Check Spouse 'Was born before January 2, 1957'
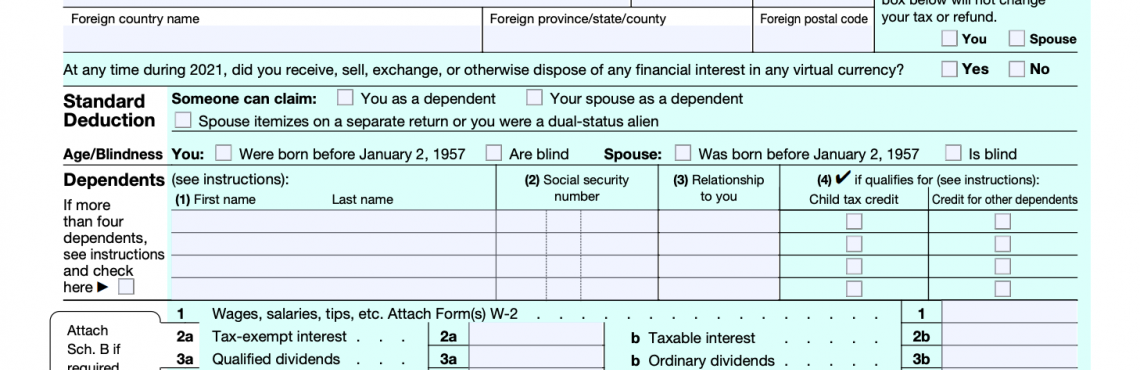1140x370 pixels. 683,153
